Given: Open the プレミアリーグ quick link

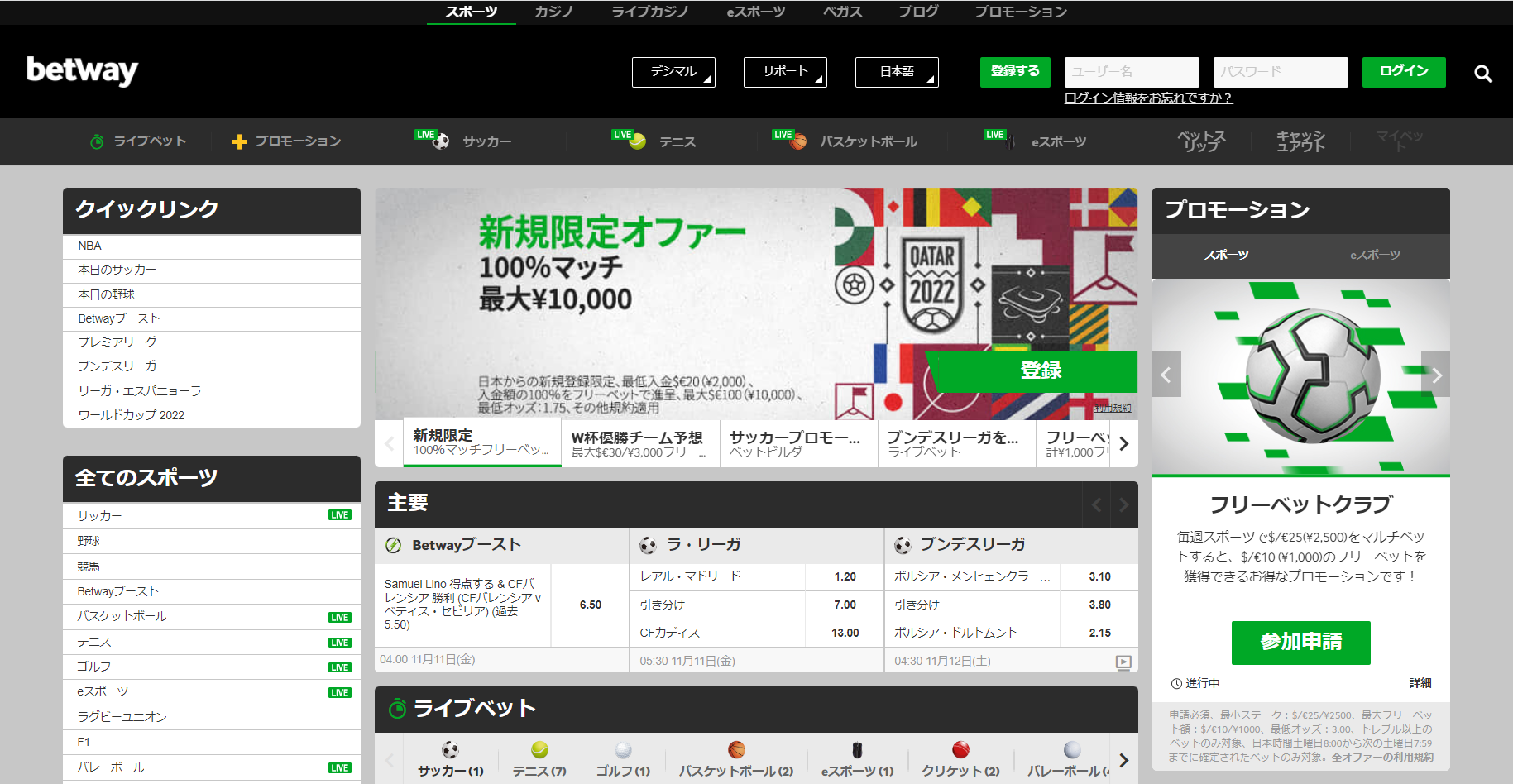Looking at the screenshot, I should point(212,342).
